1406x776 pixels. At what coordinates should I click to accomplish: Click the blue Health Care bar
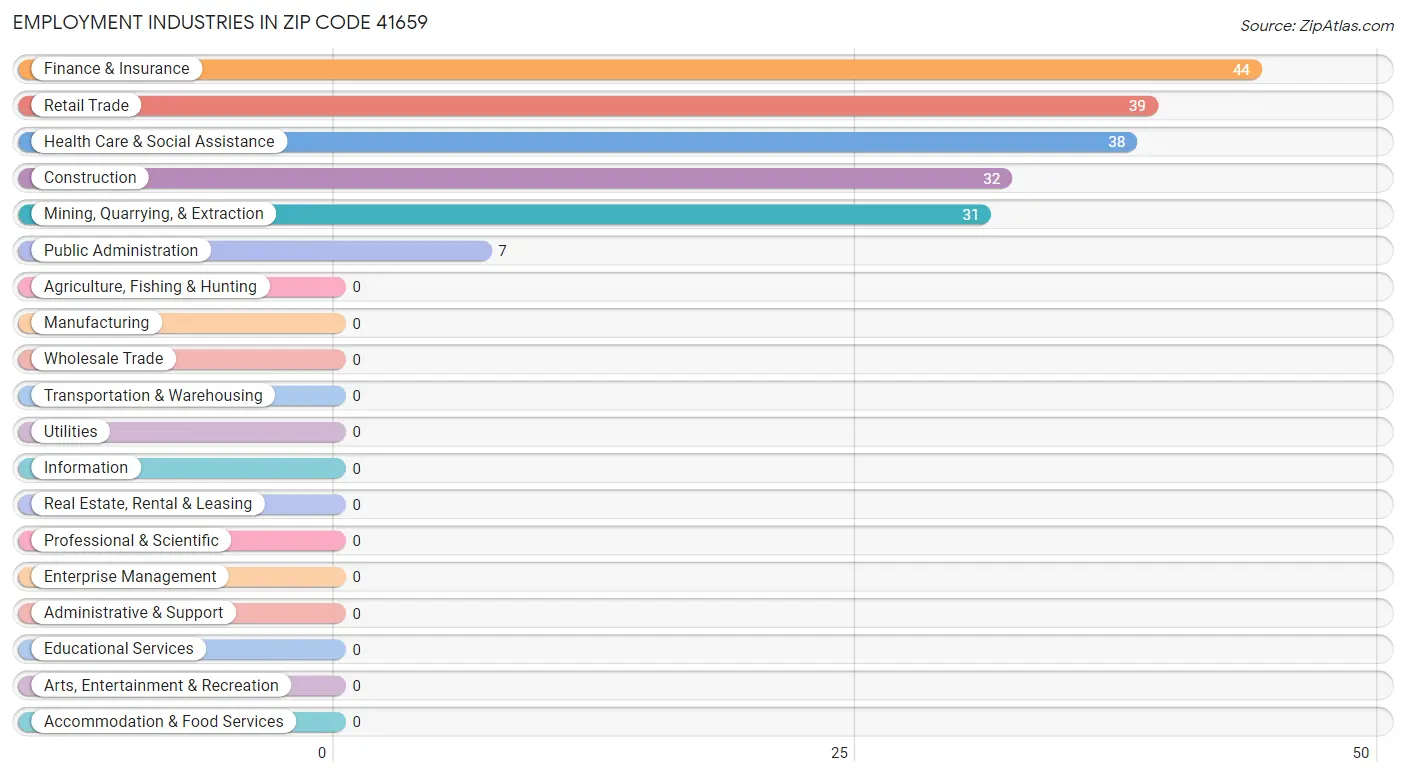(x=577, y=142)
